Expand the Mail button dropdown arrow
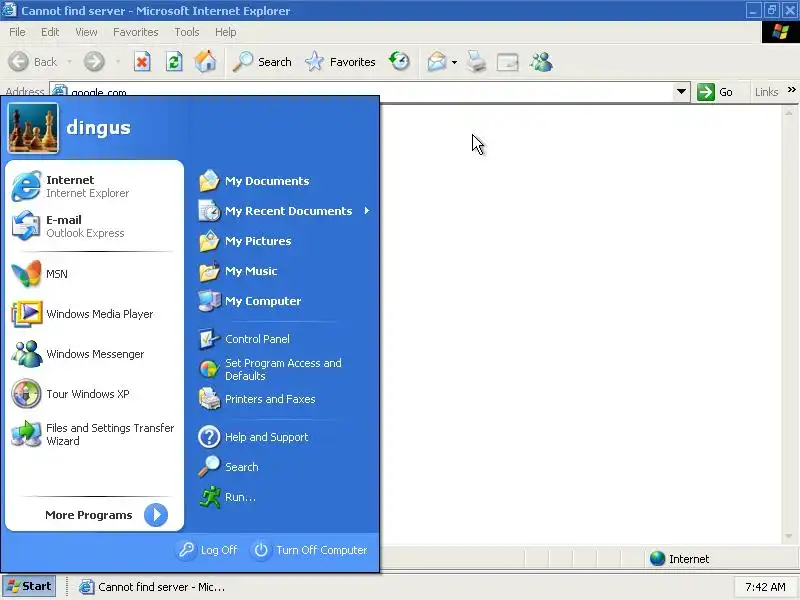The height and width of the screenshot is (600, 800). [x=454, y=62]
